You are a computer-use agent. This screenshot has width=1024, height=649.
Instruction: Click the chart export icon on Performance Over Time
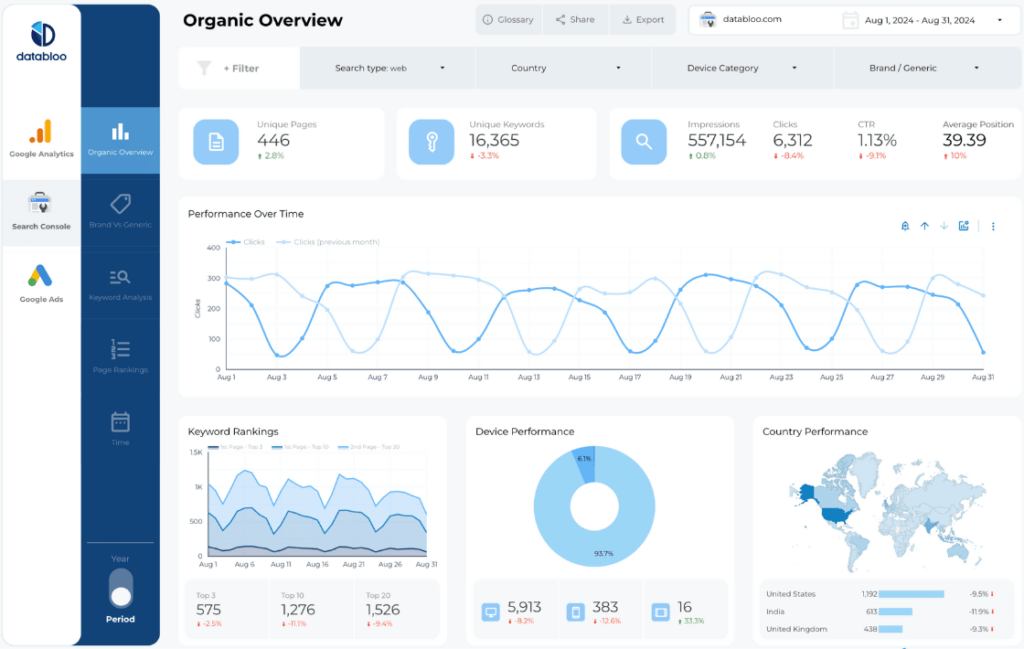coord(963,226)
